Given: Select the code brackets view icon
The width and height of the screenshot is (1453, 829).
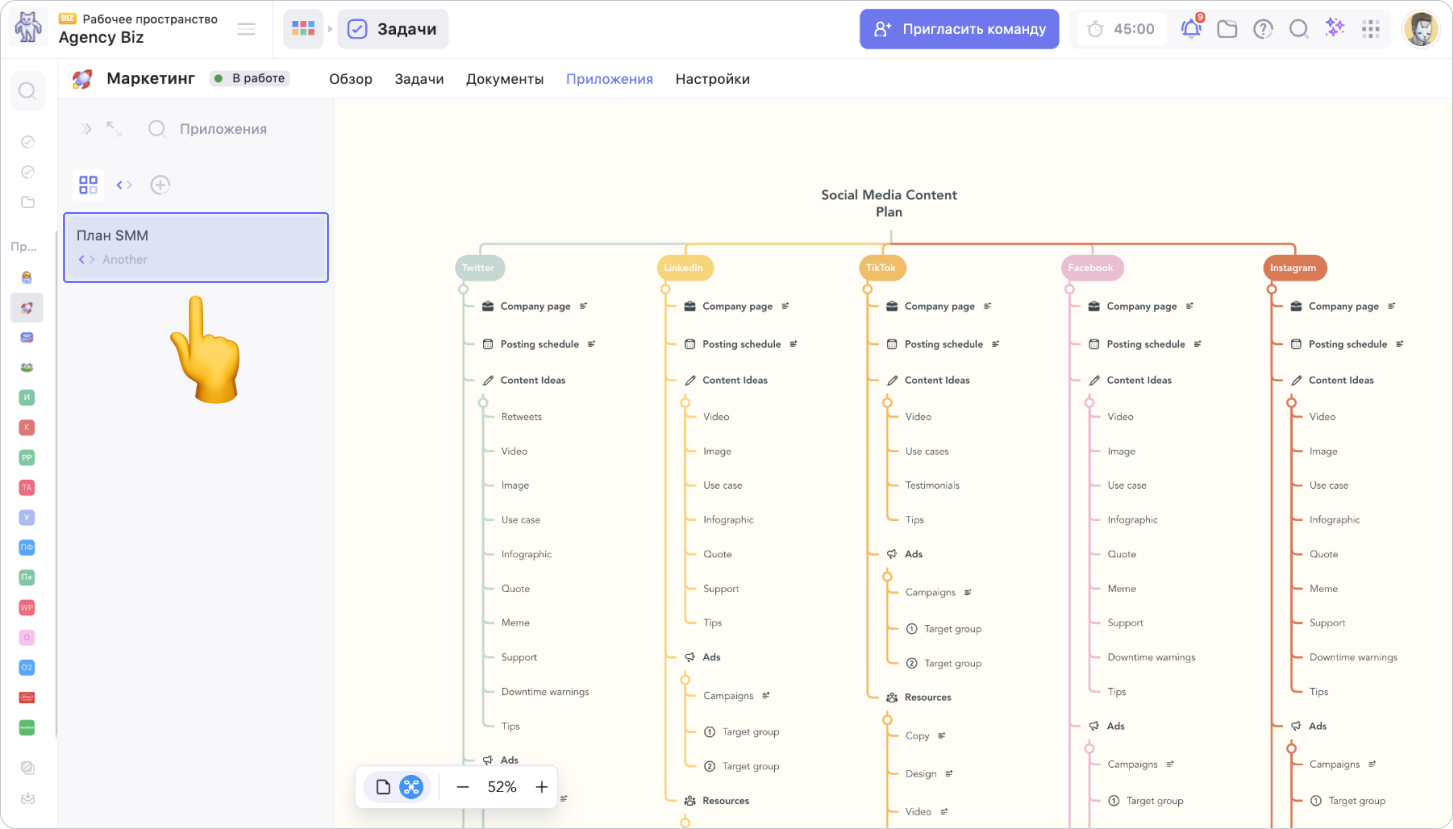Looking at the screenshot, I should click(124, 185).
